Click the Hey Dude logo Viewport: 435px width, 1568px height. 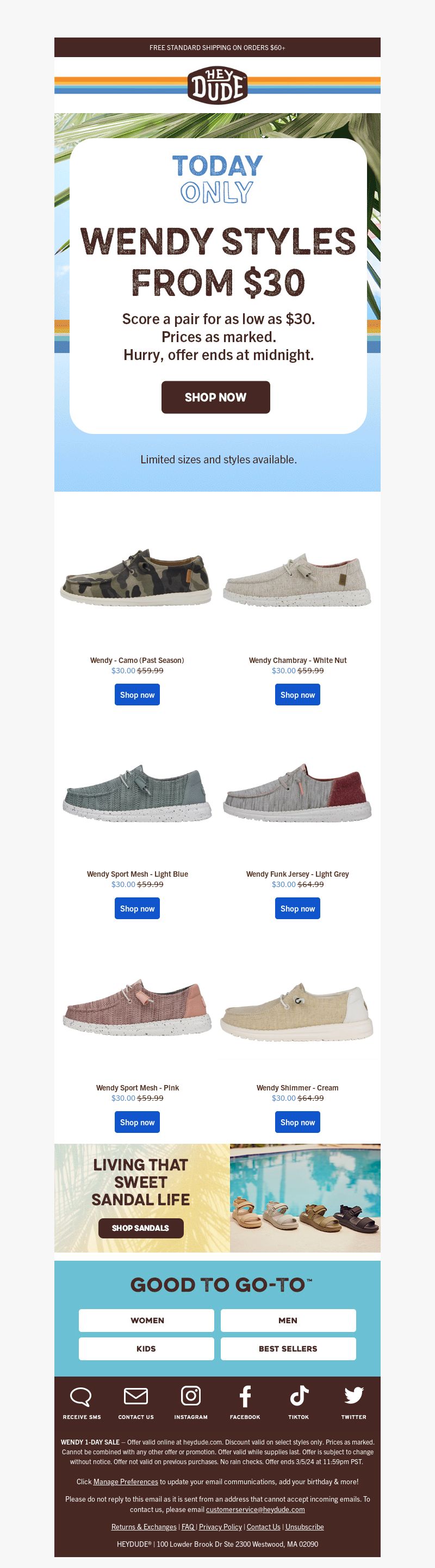(x=217, y=85)
